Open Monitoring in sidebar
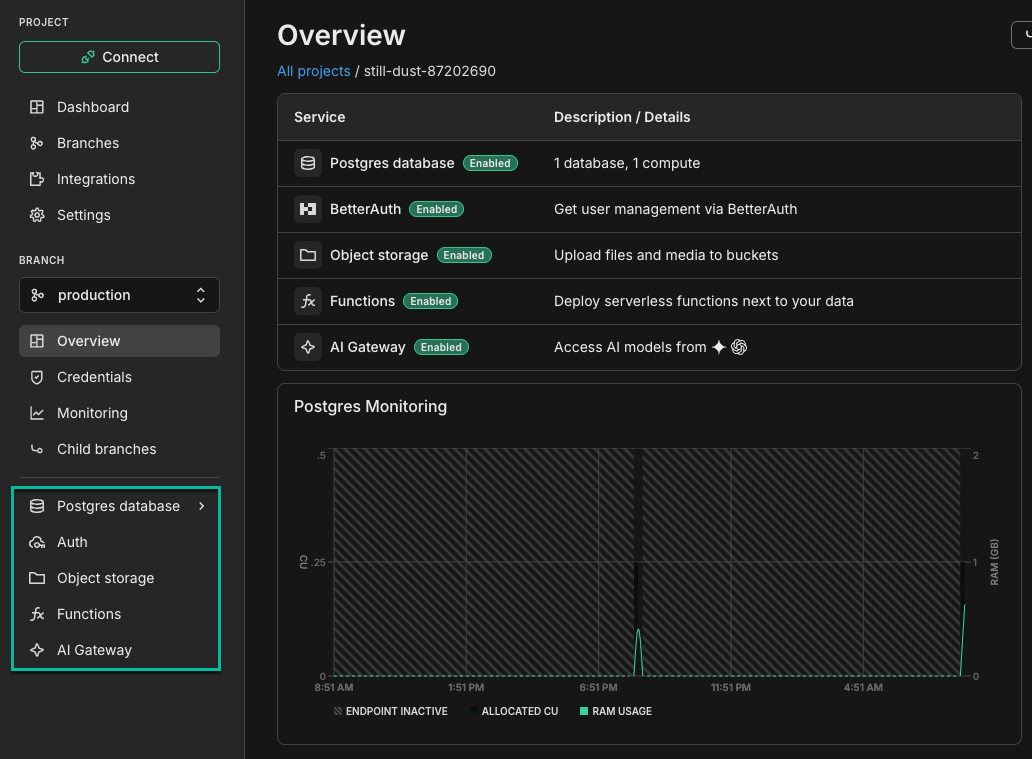This screenshot has width=1032, height=759. click(119, 413)
